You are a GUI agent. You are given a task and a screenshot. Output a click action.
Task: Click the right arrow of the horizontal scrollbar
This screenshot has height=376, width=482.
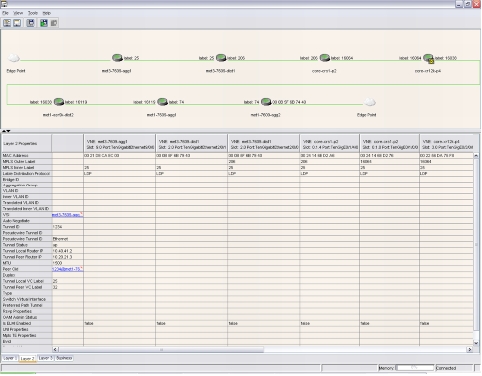470,349
